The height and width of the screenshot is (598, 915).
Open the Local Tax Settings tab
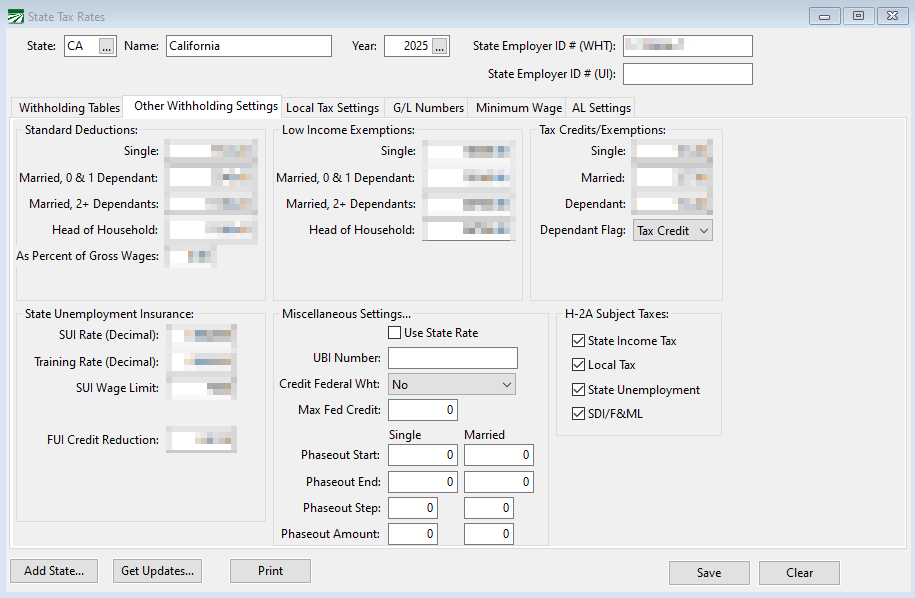click(x=332, y=108)
